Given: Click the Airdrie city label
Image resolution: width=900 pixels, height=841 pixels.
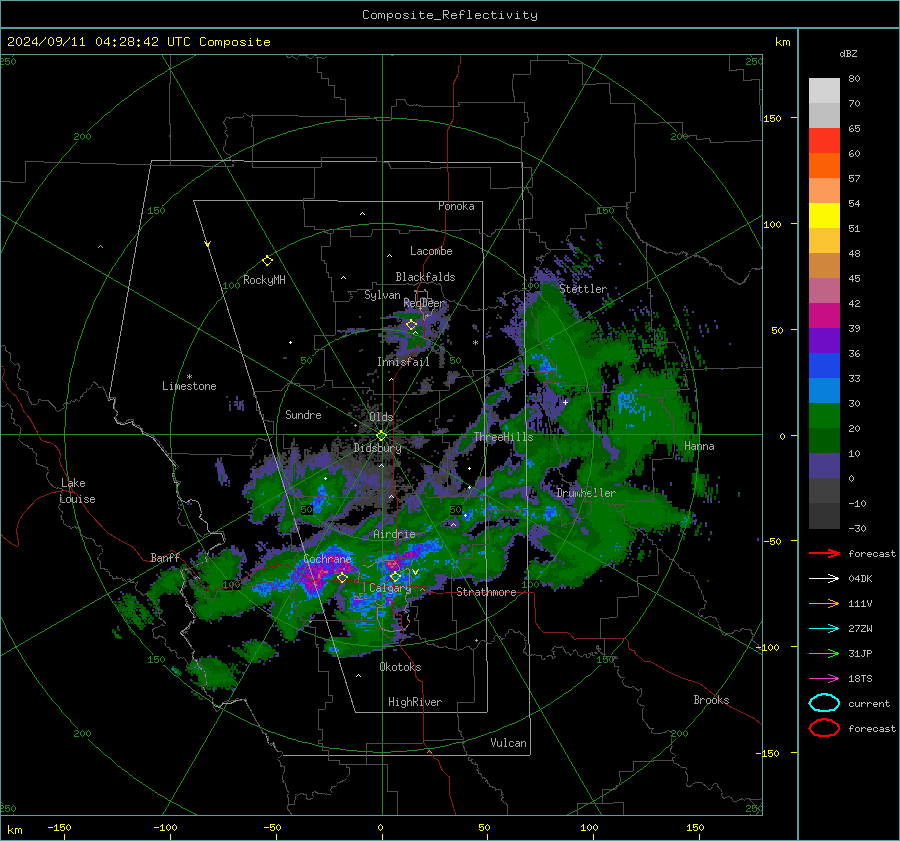Looking at the screenshot, I should tap(394, 534).
